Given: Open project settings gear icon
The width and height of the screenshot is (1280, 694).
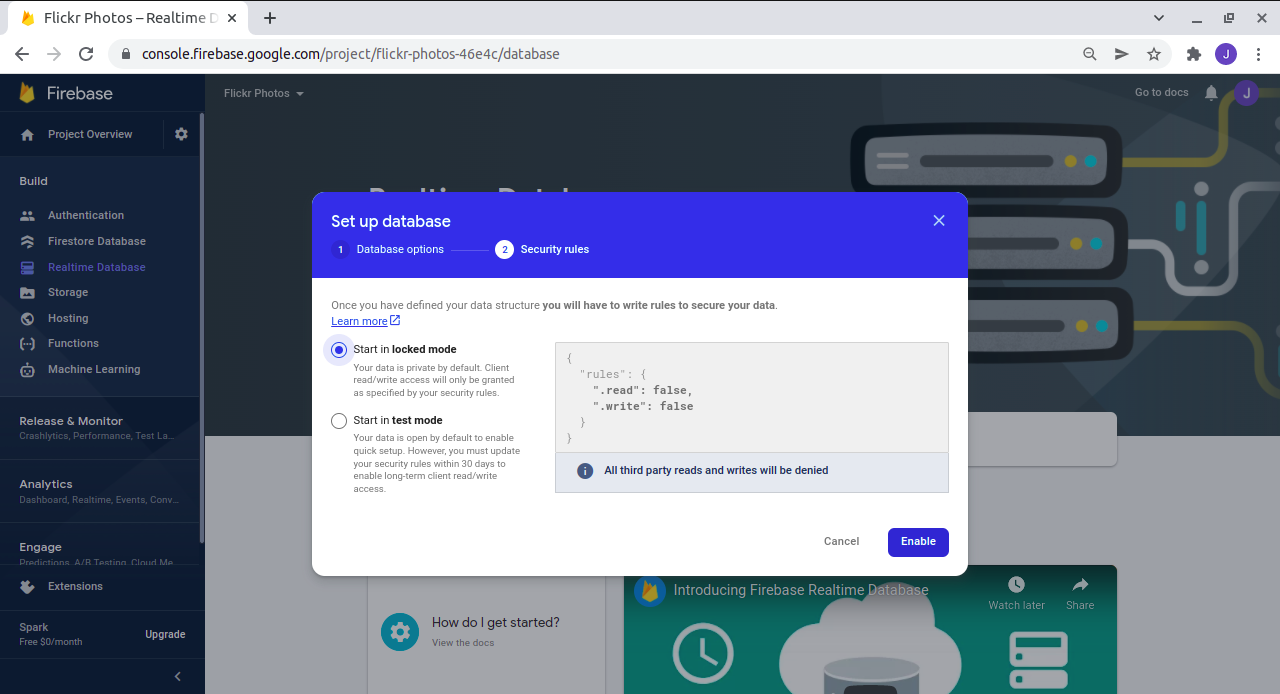Looking at the screenshot, I should [181, 134].
